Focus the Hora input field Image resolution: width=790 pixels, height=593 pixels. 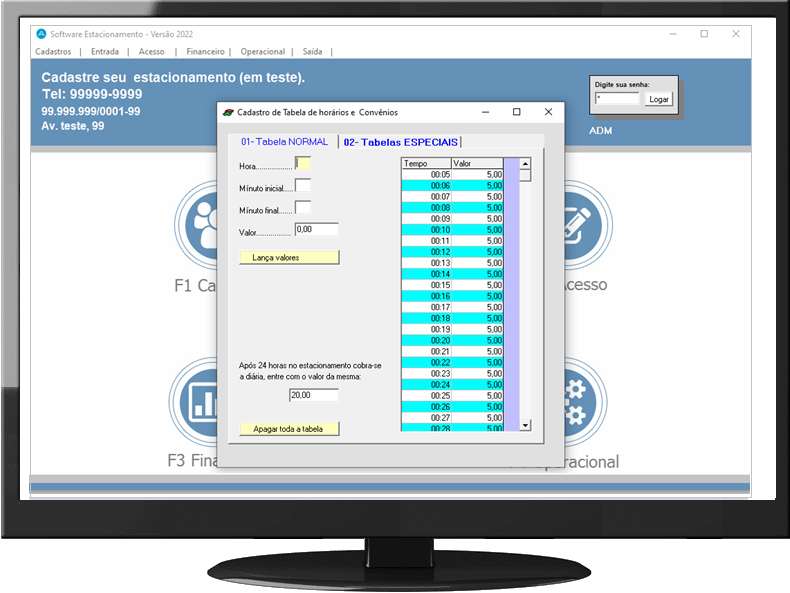[304, 163]
